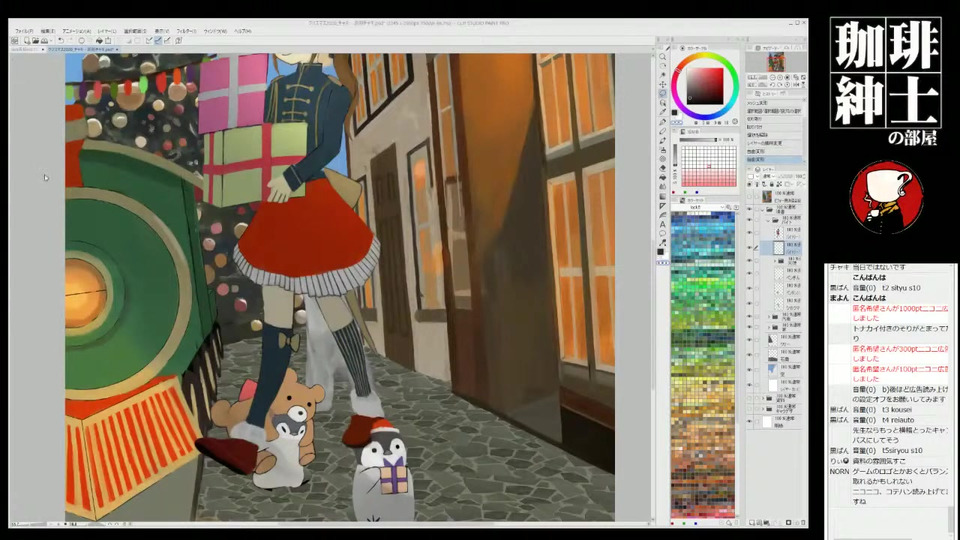
Task: Open the ウィンドウ(W) menu
Action: (216, 31)
